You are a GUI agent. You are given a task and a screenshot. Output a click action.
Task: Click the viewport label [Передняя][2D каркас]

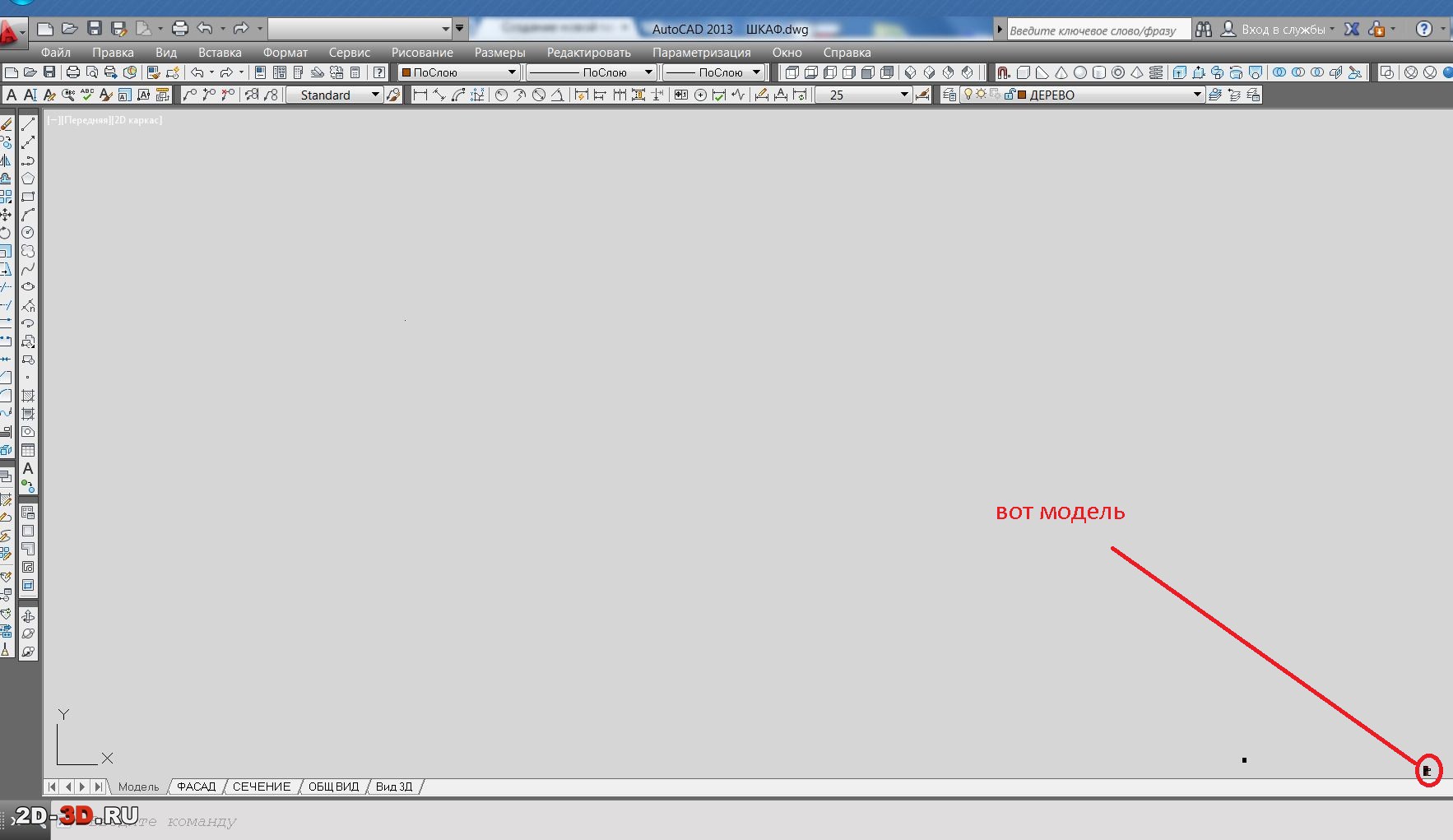tap(104, 120)
